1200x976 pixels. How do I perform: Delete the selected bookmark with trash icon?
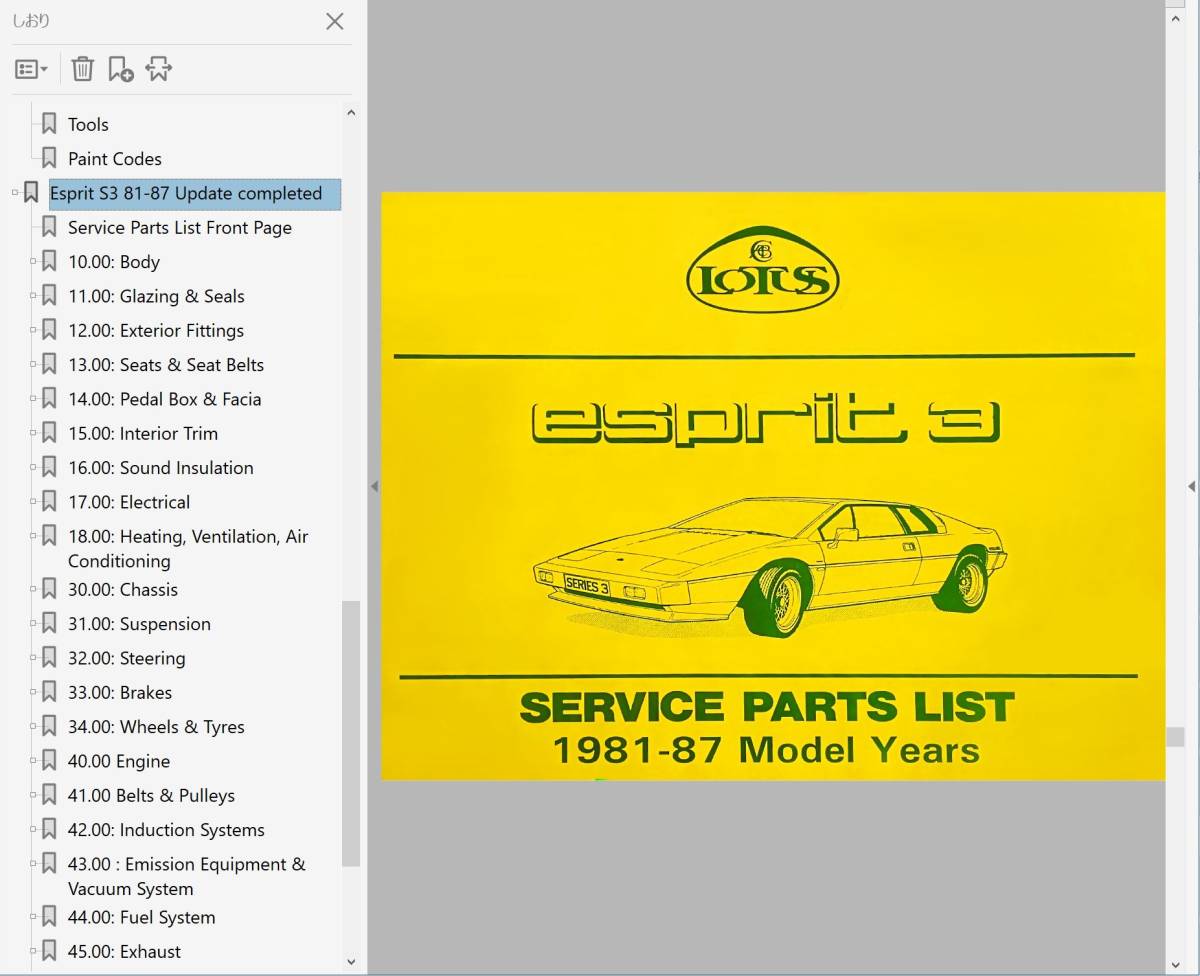pos(83,69)
